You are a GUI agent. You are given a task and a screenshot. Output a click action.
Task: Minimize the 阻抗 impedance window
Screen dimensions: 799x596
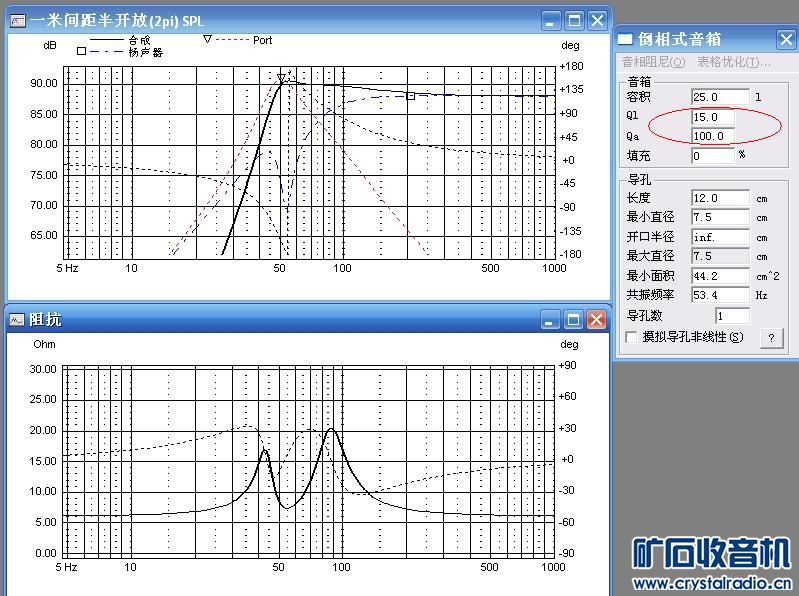click(x=549, y=320)
